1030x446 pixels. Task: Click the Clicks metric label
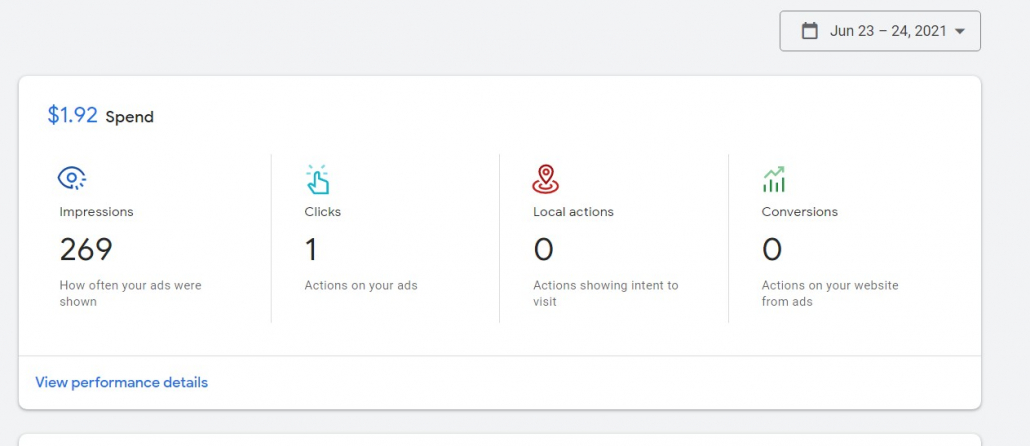(x=323, y=212)
